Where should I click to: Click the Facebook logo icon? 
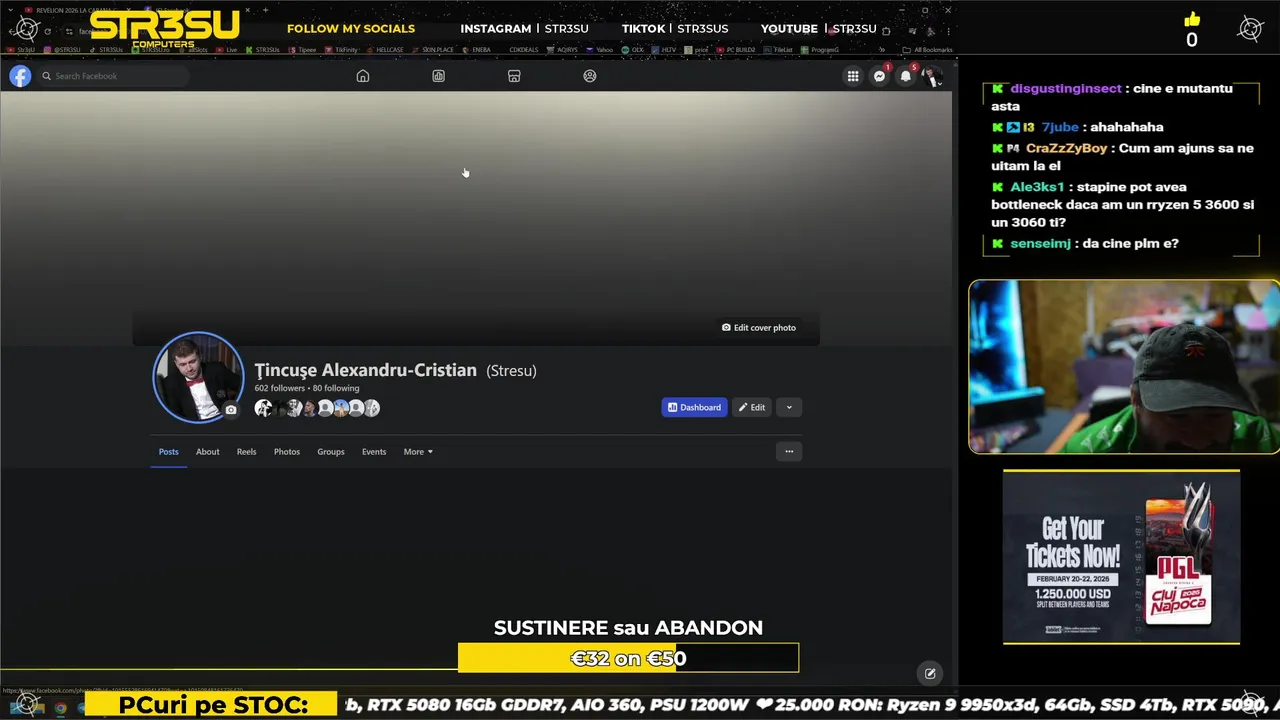coord(20,76)
